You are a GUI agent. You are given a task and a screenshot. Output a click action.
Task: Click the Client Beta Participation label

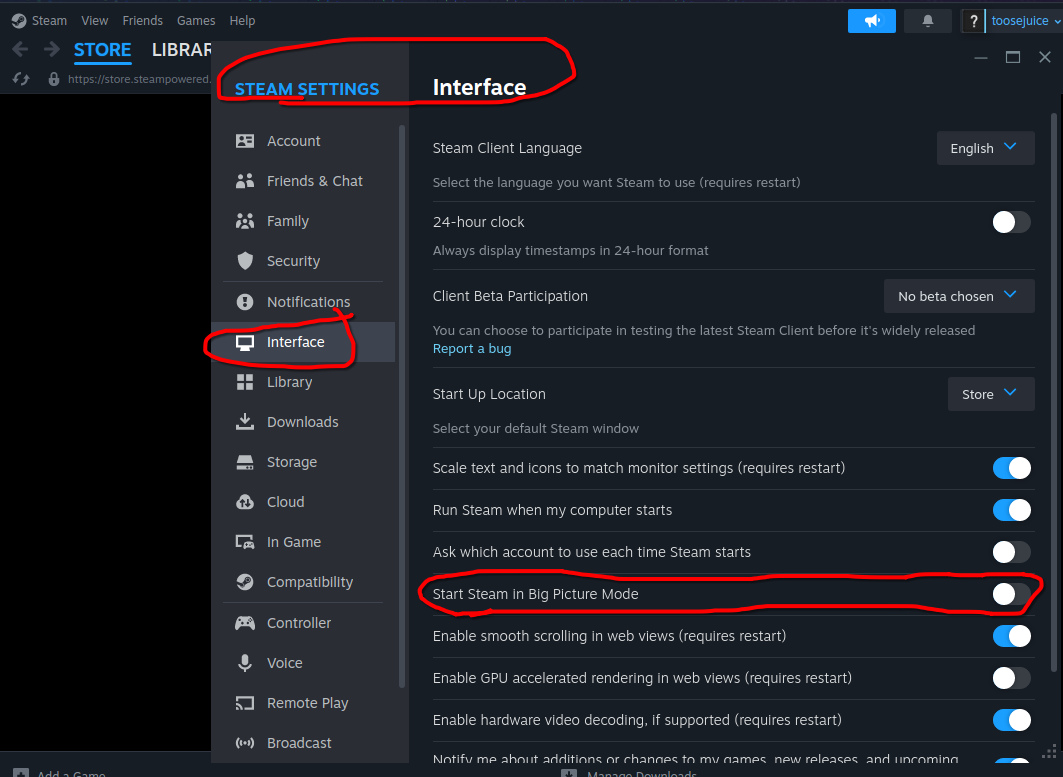click(510, 296)
